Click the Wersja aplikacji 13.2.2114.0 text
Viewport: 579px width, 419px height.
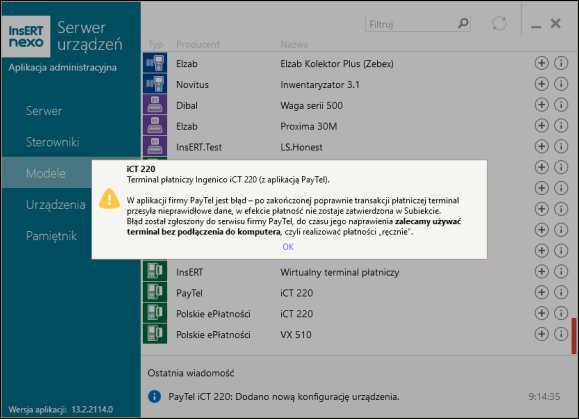61,409
